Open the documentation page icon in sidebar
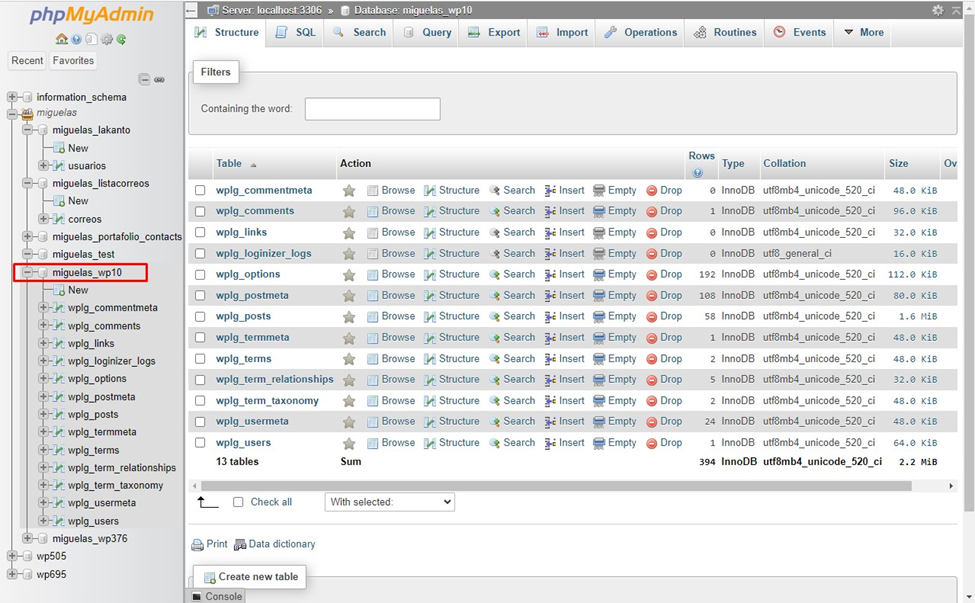975x603 pixels. tap(91, 39)
